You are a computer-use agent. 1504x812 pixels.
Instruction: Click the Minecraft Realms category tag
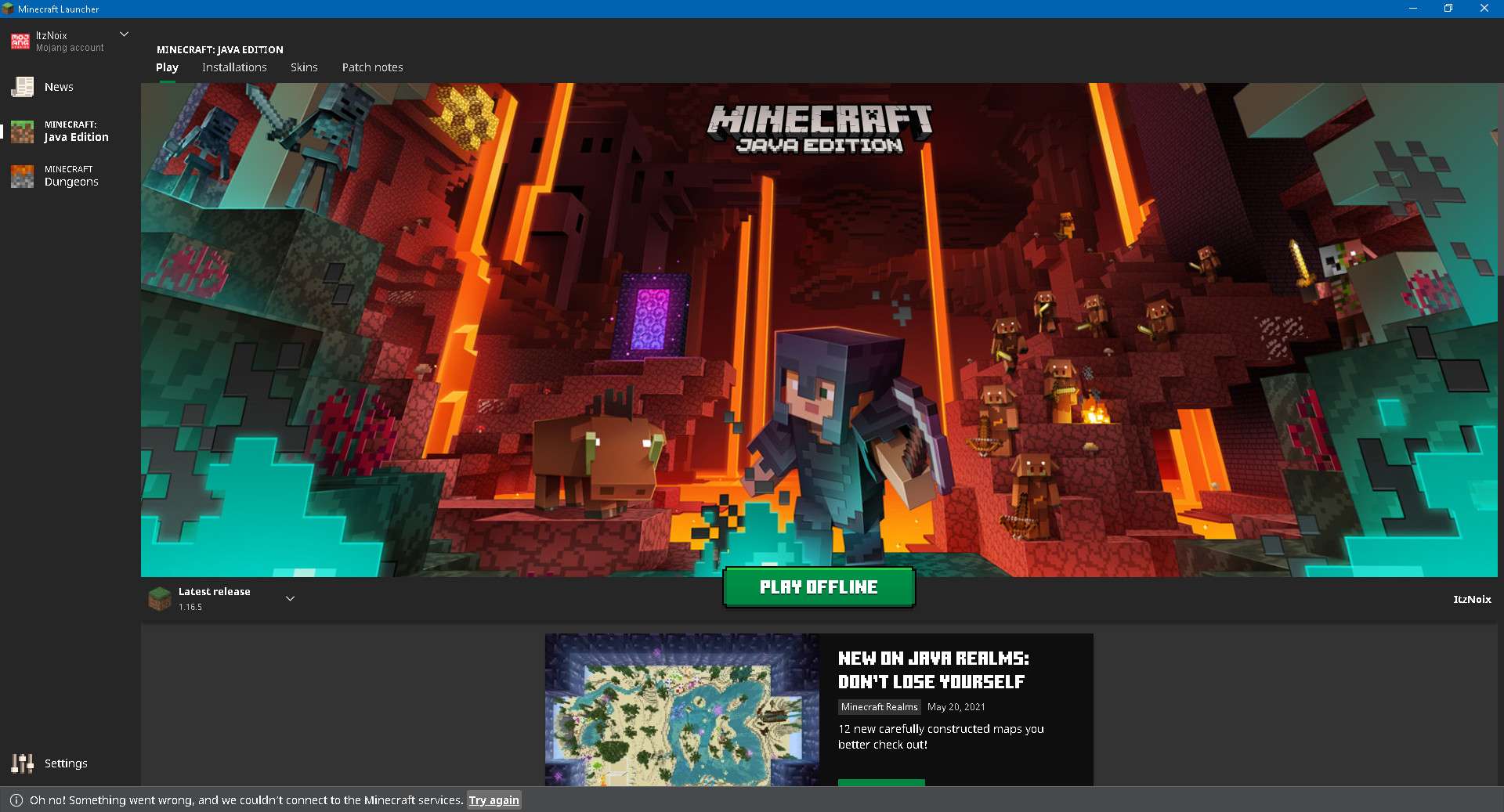(x=879, y=707)
